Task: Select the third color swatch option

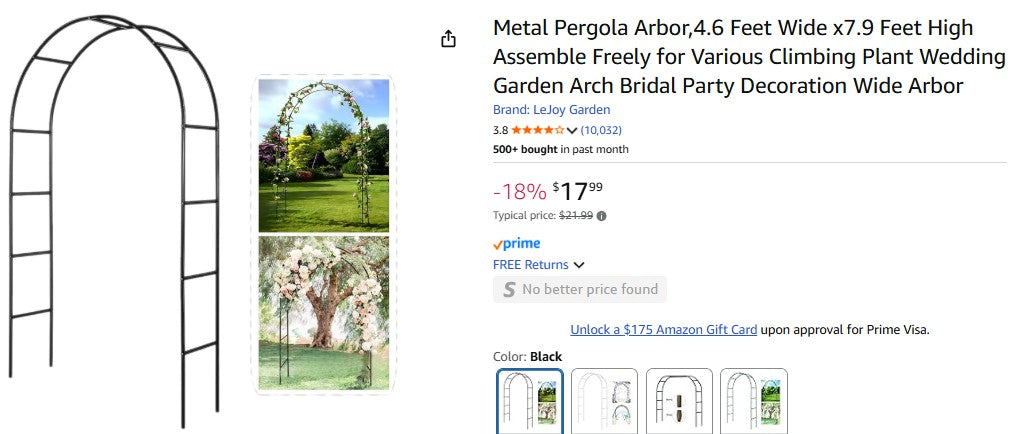Action: point(680,401)
